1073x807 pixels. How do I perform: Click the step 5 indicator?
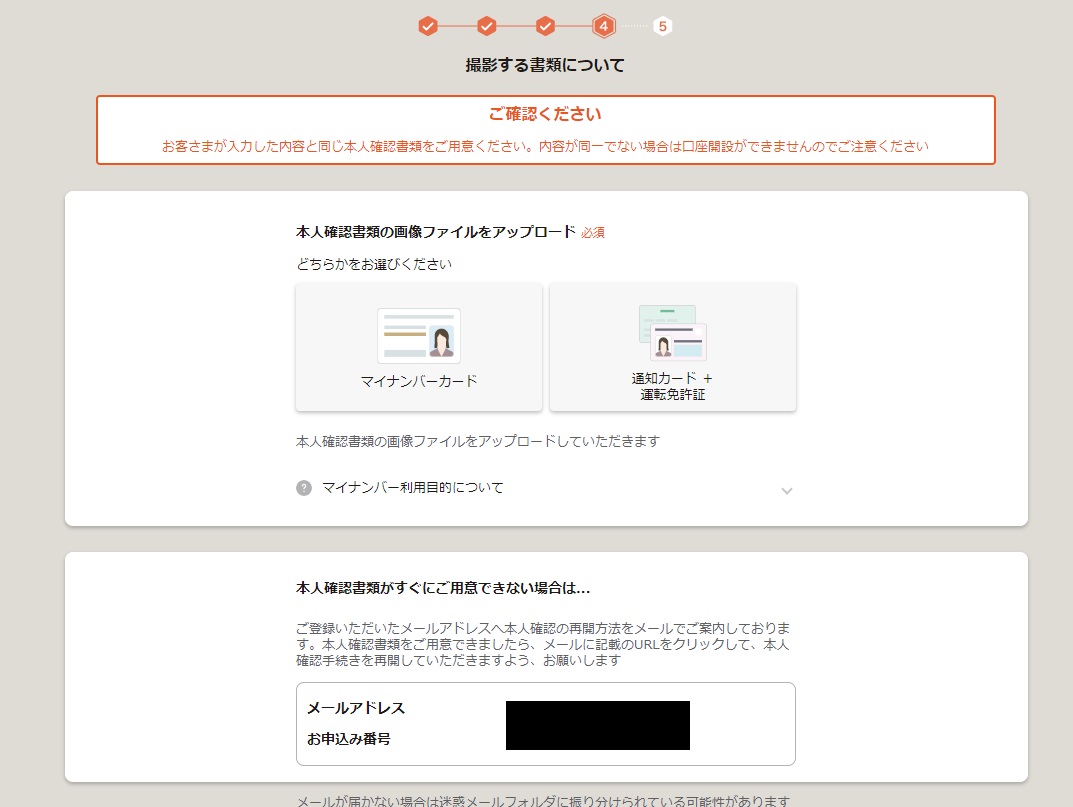click(662, 26)
